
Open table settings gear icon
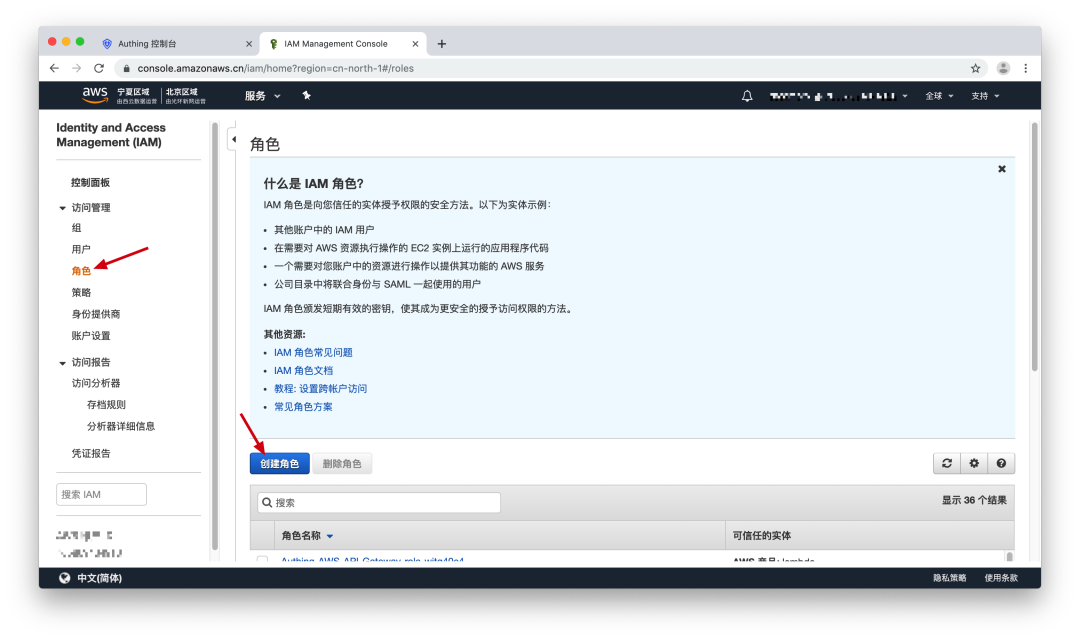pos(974,464)
